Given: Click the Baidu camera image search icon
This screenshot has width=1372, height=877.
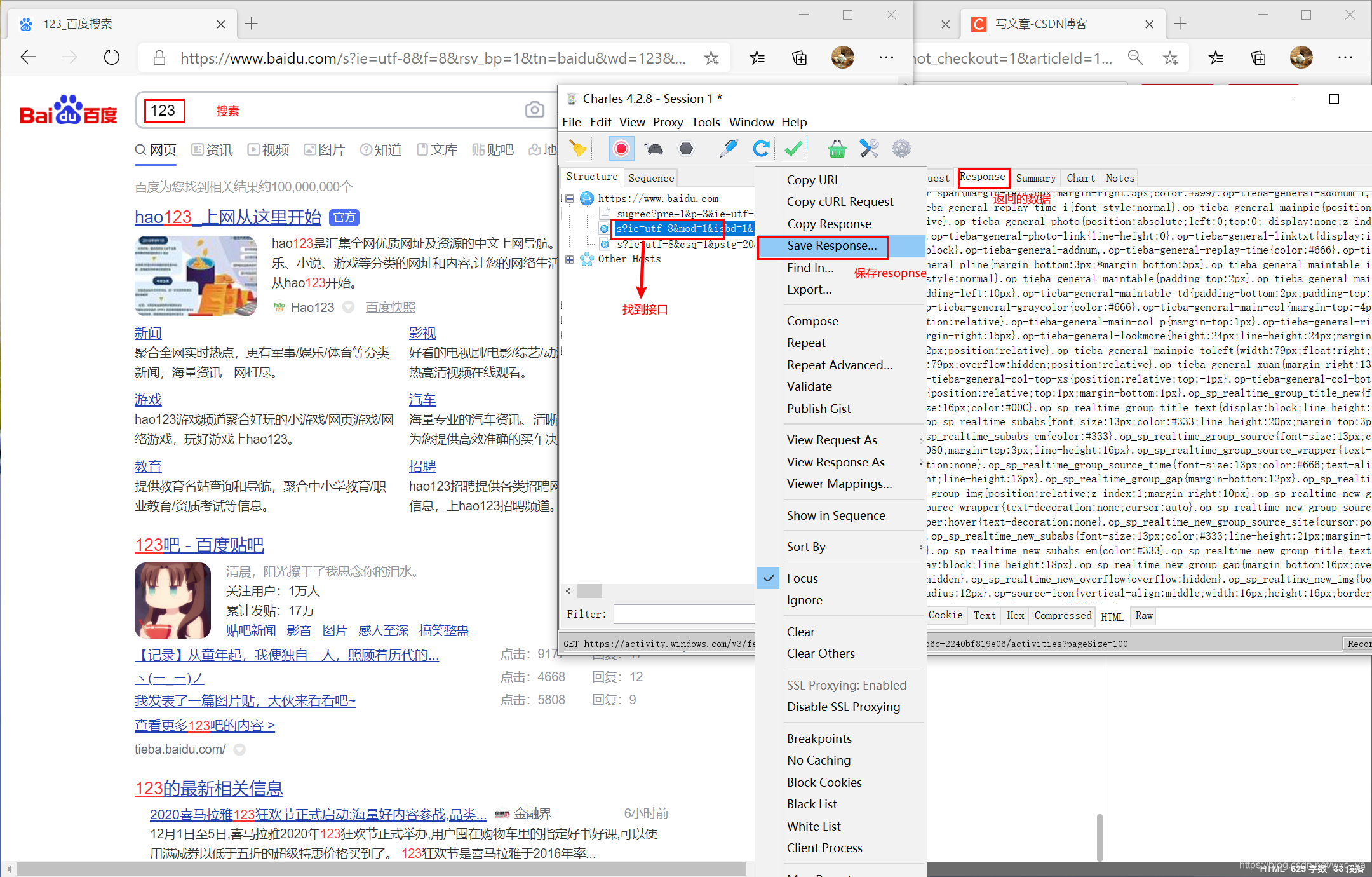Looking at the screenshot, I should pyautogui.click(x=535, y=110).
